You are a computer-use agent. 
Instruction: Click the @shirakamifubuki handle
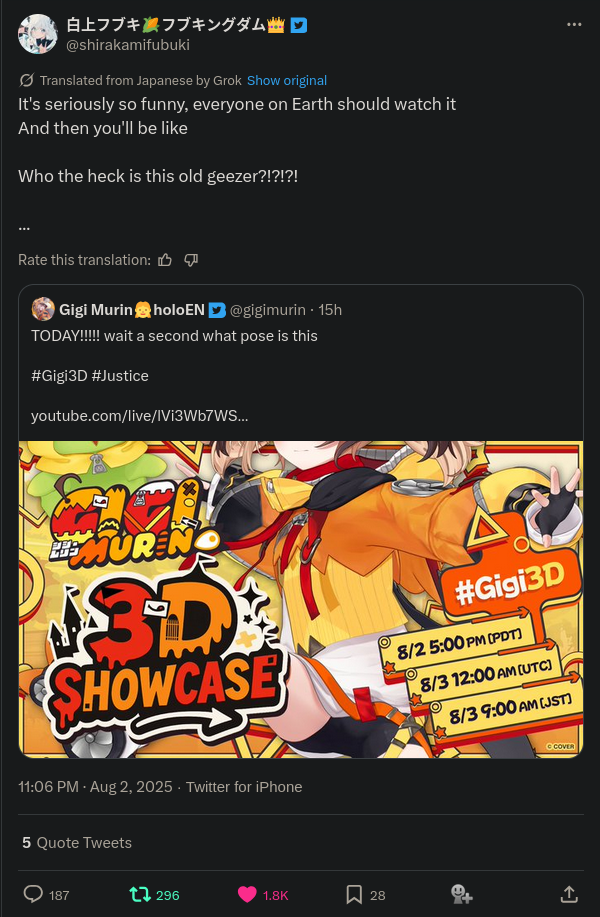click(x=127, y=45)
